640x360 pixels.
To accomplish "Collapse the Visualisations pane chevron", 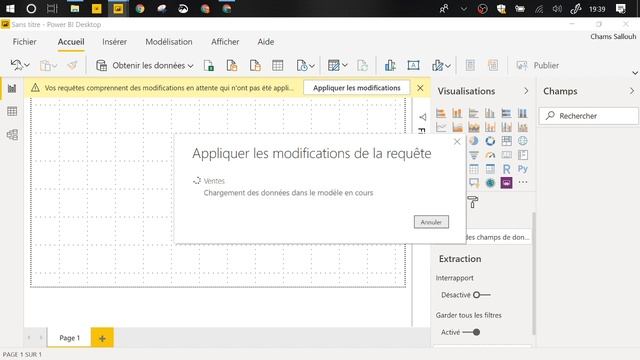I will (x=526, y=91).
